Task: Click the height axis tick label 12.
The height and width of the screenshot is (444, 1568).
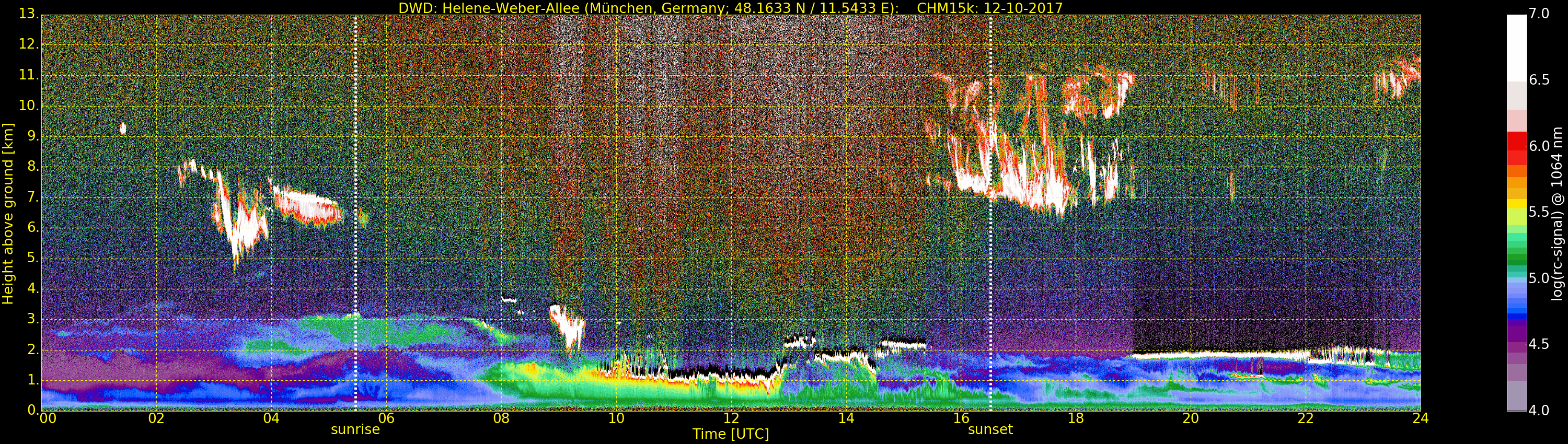Action: (29, 45)
